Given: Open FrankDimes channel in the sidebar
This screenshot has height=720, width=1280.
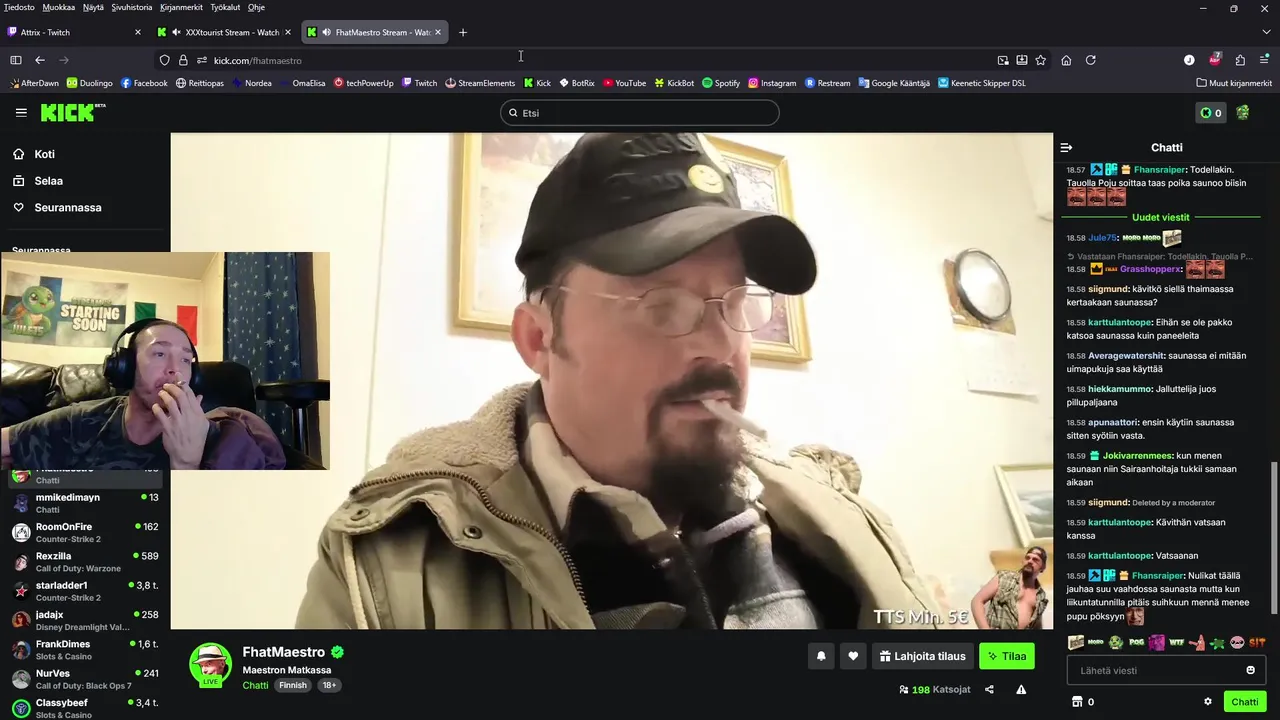Looking at the screenshot, I should (x=85, y=650).
